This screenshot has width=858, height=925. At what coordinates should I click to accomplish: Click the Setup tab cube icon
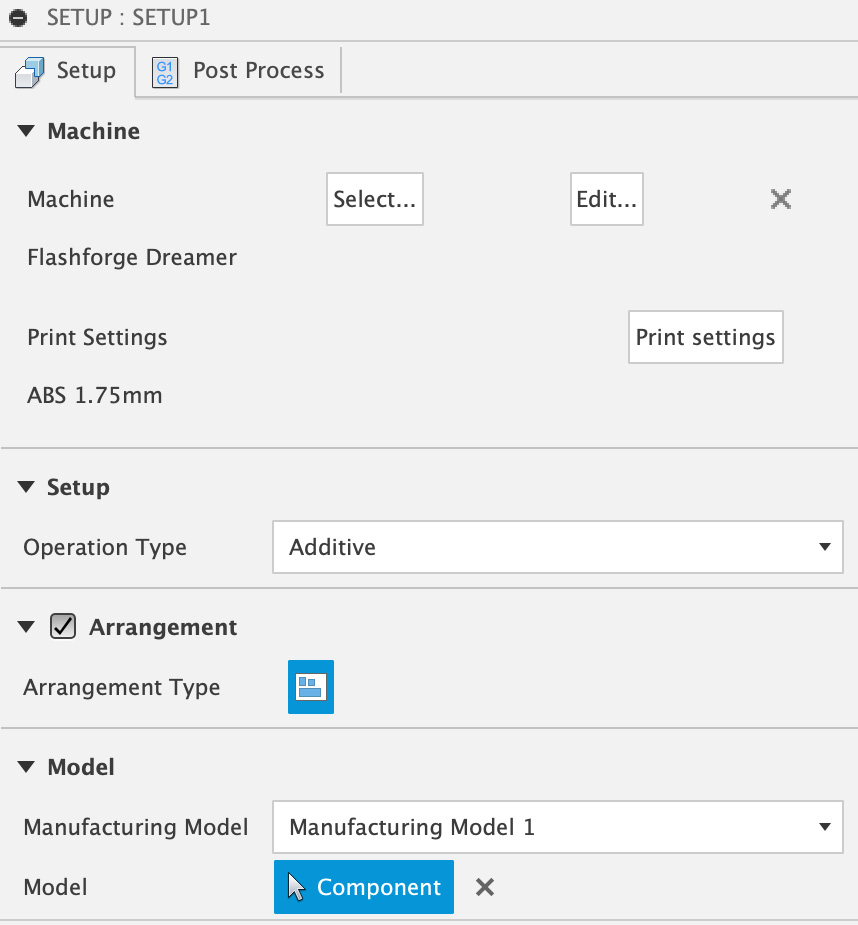coord(30,73)
